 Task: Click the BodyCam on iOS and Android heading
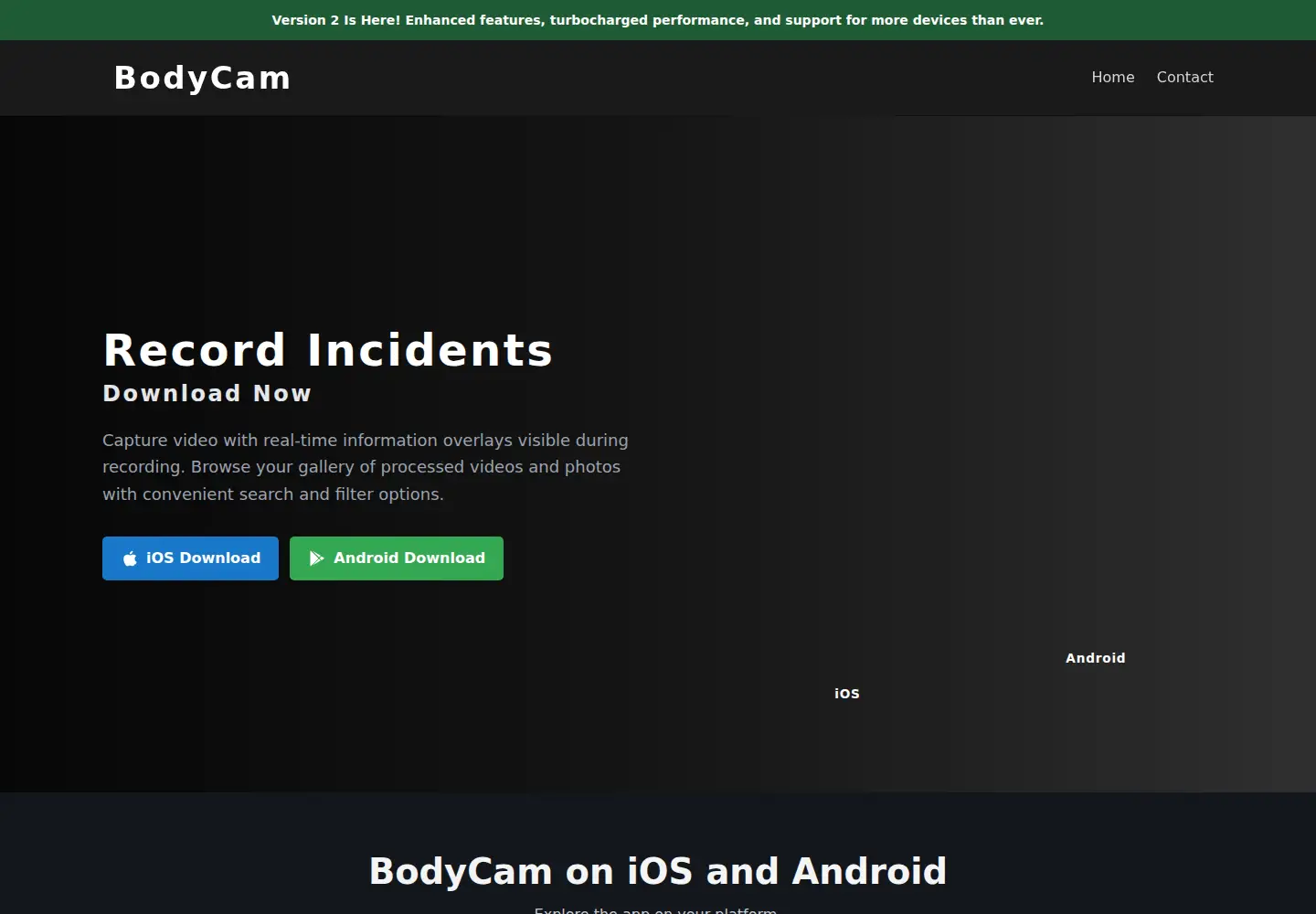coord(658,871)
